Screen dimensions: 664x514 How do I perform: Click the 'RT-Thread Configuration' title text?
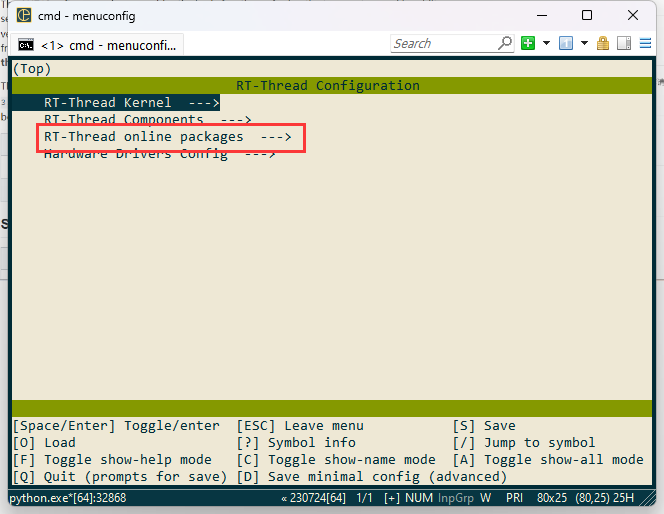tap(328, 86)
